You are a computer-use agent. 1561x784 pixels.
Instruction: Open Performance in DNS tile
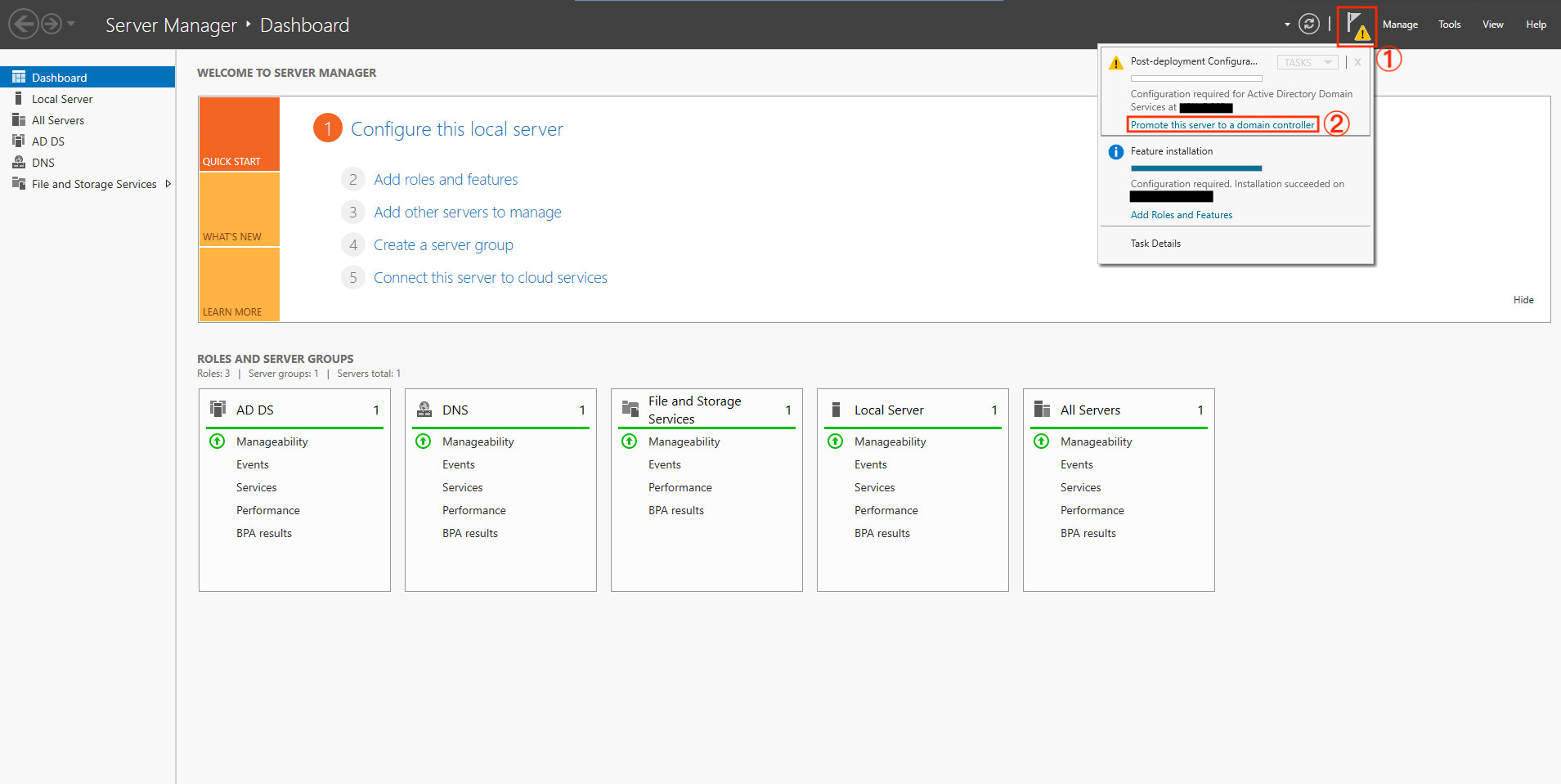tap(474, 510)
